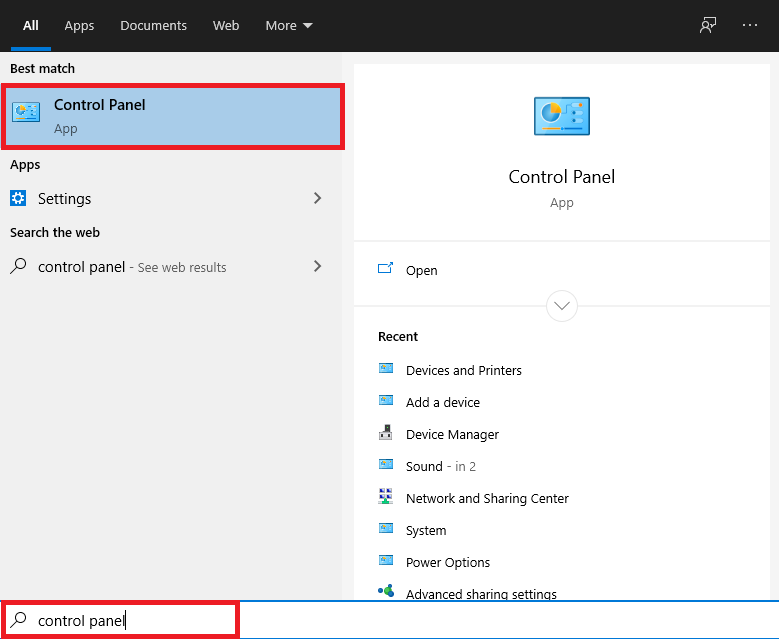Click the feedback icon in top bar
Image resolution: width=779 pixels, height=639 pixels.
708,26
